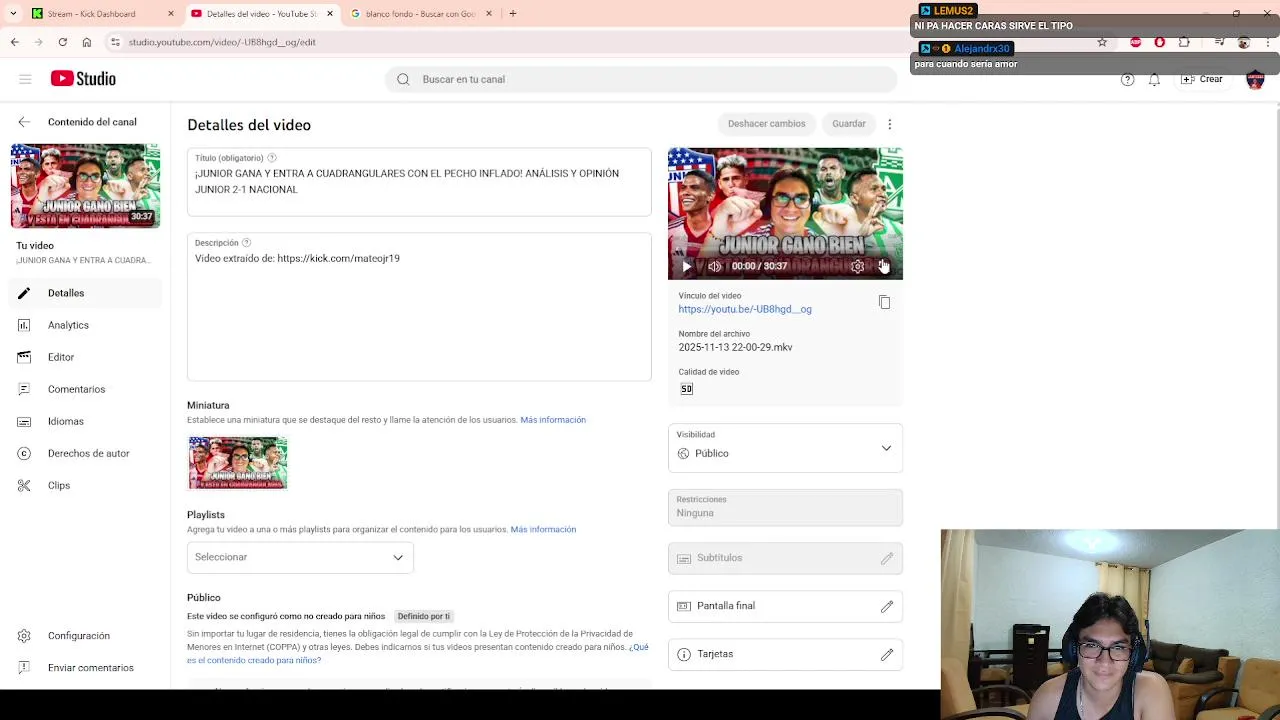Open the channel avatar menu
1280x720 pixels.
pyautogui.click(x=1255, y=80)
